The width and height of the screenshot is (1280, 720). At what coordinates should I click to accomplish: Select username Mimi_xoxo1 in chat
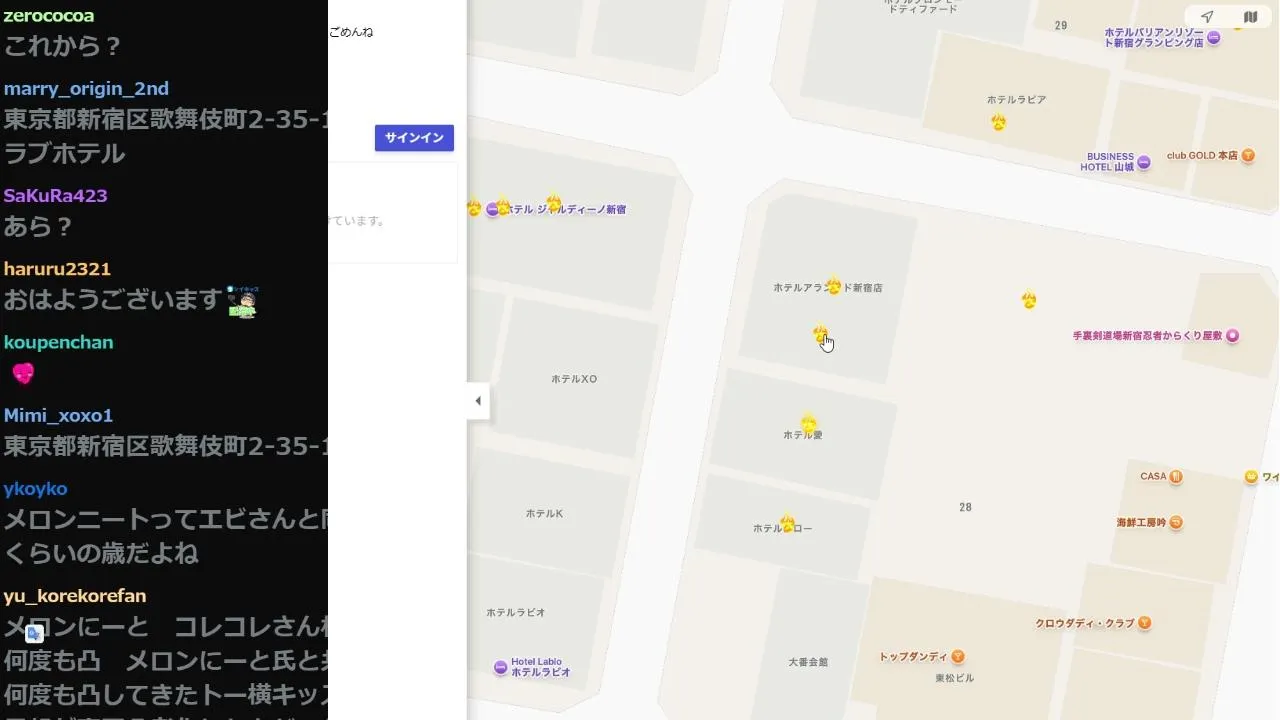coord(58,415)
